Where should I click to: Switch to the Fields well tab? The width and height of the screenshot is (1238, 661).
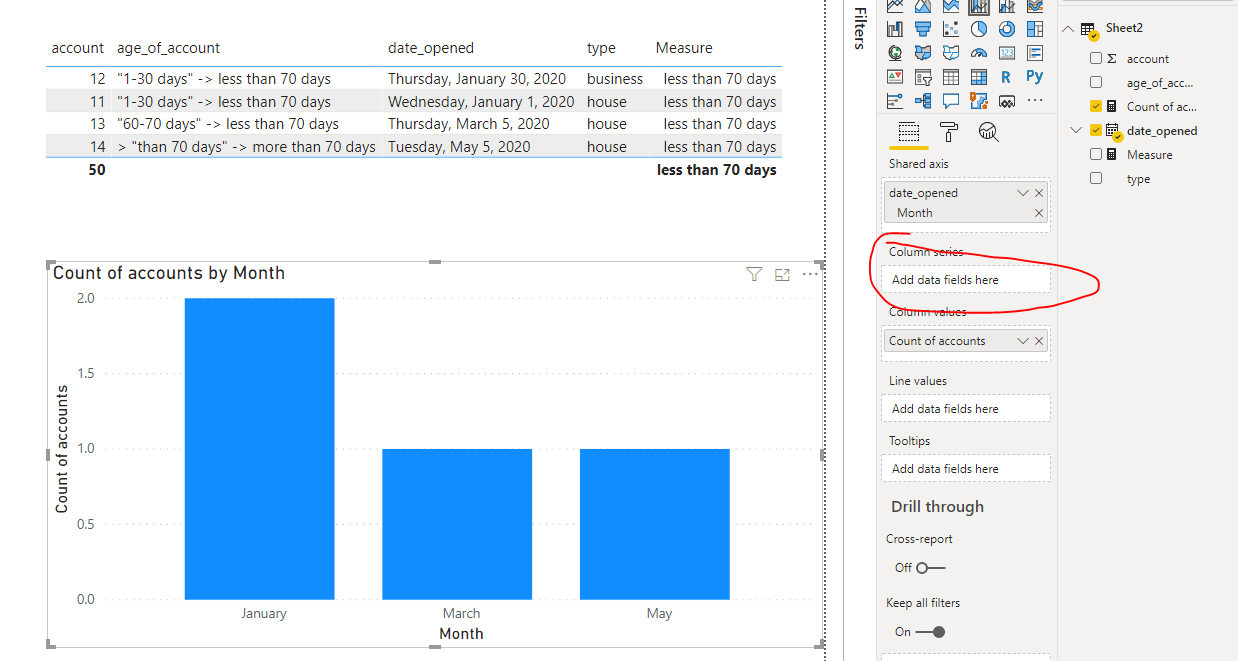[909, 132]
